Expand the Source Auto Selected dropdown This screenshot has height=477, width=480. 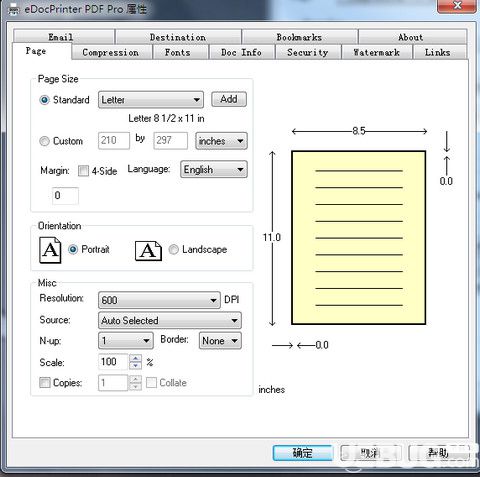170,320
